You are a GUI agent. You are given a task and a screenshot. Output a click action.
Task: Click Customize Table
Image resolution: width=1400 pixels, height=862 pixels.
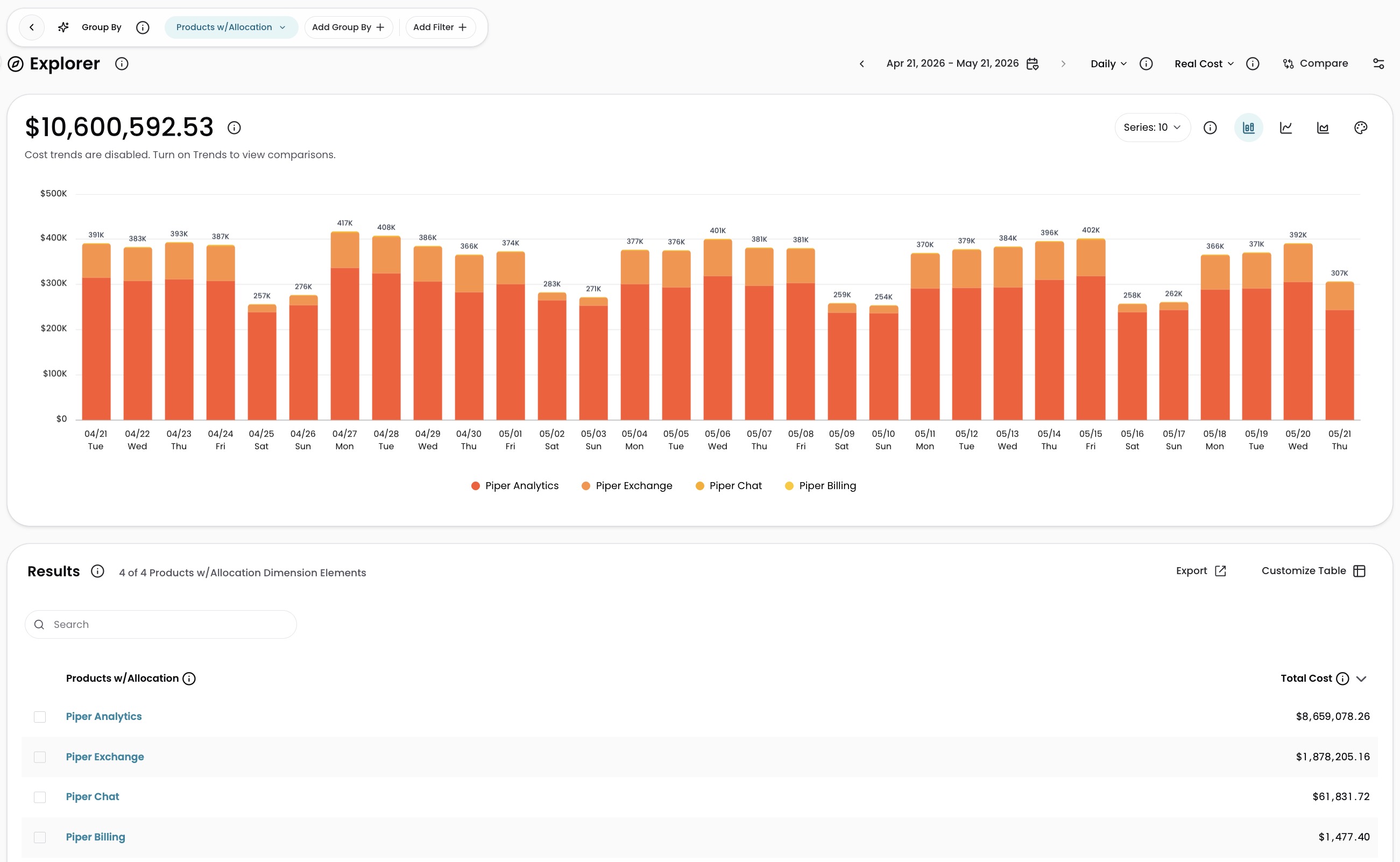[x=1313, y=571]
